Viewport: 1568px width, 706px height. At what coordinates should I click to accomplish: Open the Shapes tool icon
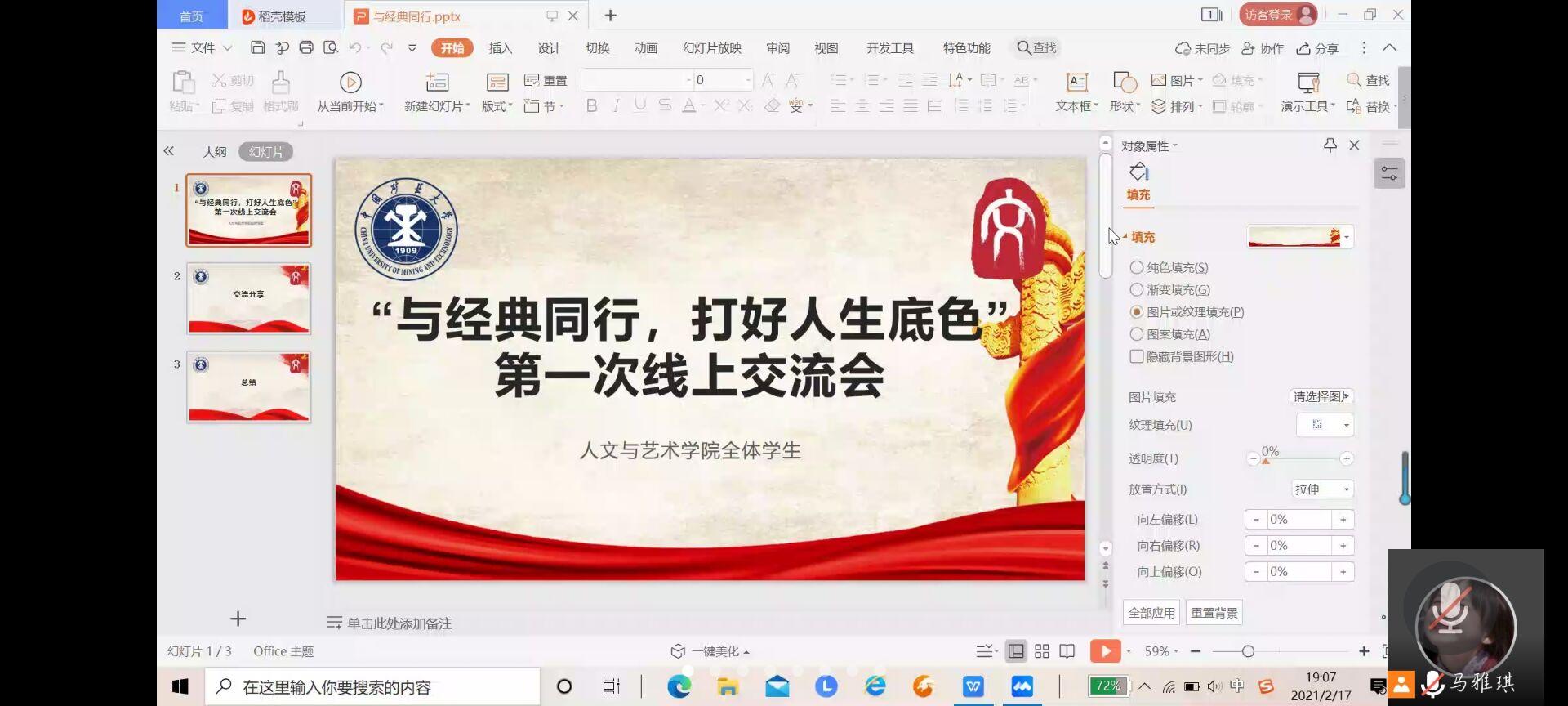[1125, 82]
